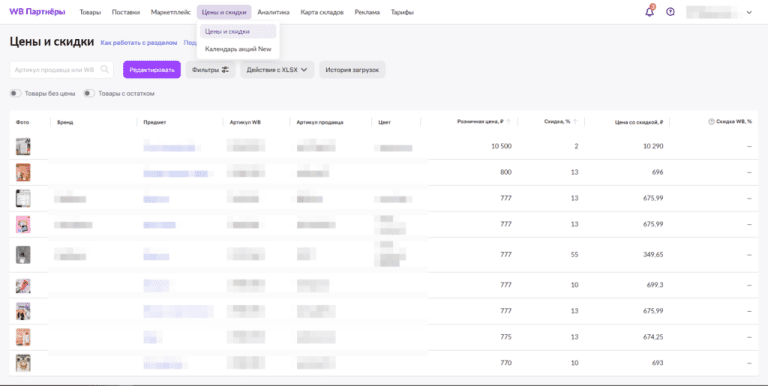Click the Редактировать button

click(152, 70)
